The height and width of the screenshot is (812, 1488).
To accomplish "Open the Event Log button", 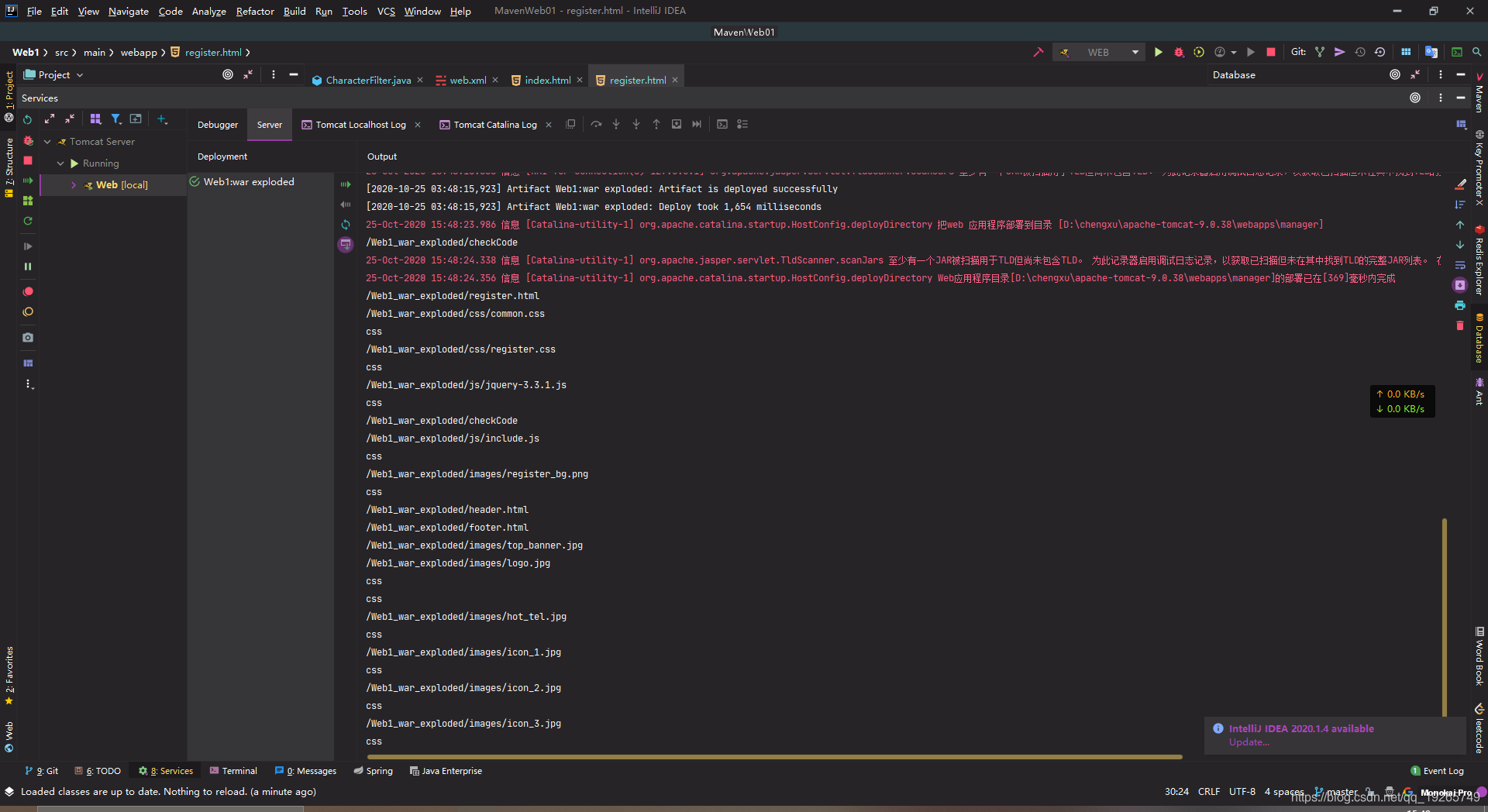I will click(x=1437, y=771).
